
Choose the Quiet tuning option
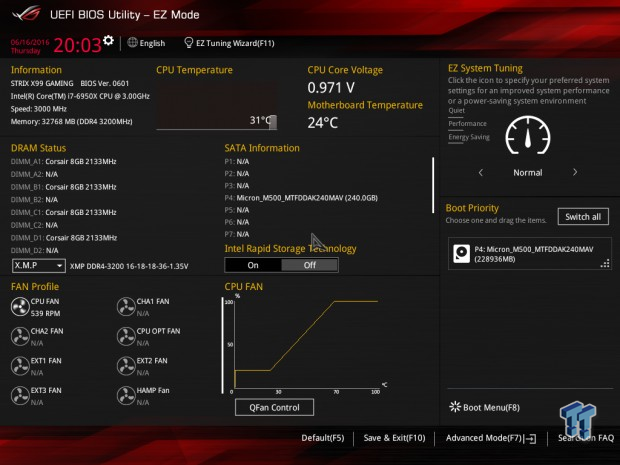456,111
